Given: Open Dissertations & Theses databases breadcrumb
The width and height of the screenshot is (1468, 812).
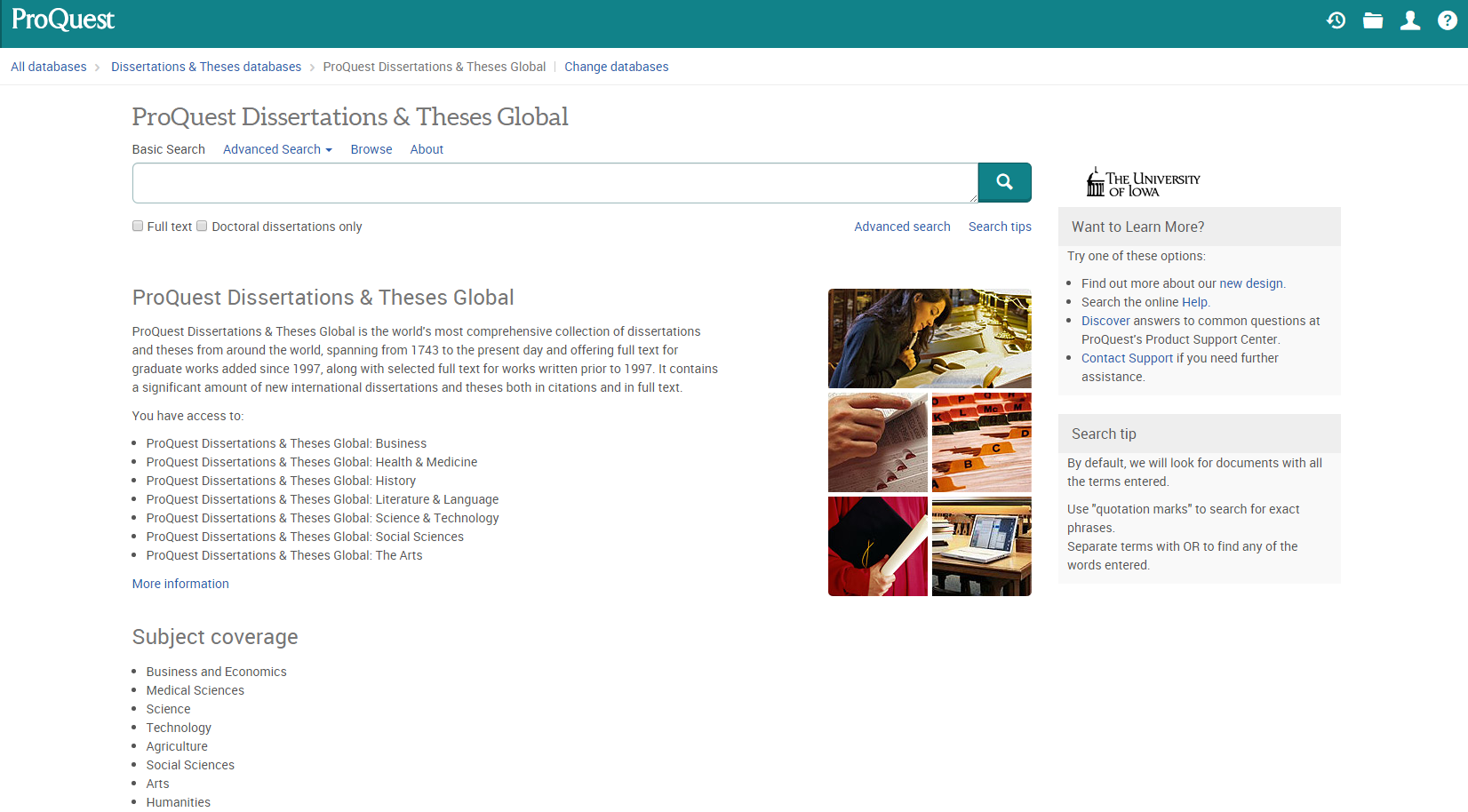Looking at the screenshot, I should tap(206, 67).
